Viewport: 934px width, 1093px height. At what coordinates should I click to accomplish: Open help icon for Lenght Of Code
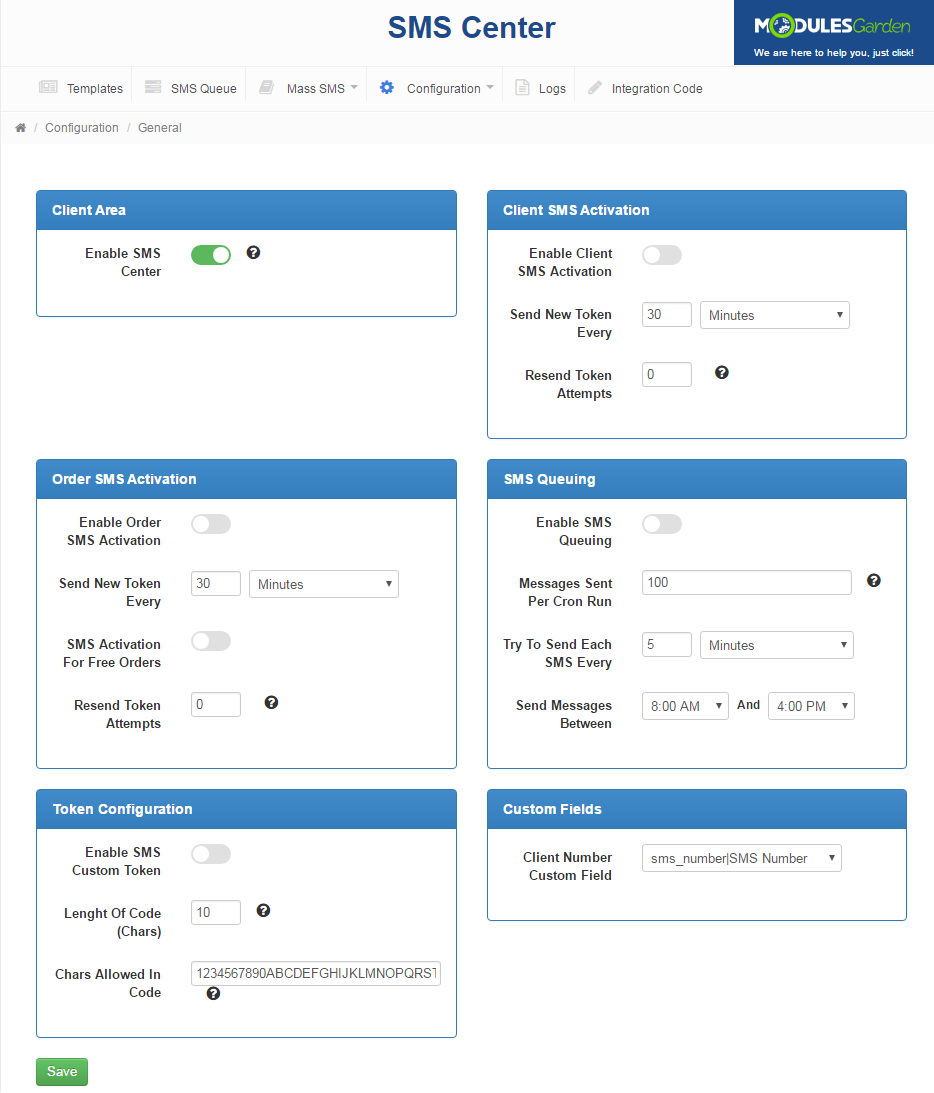263,910
